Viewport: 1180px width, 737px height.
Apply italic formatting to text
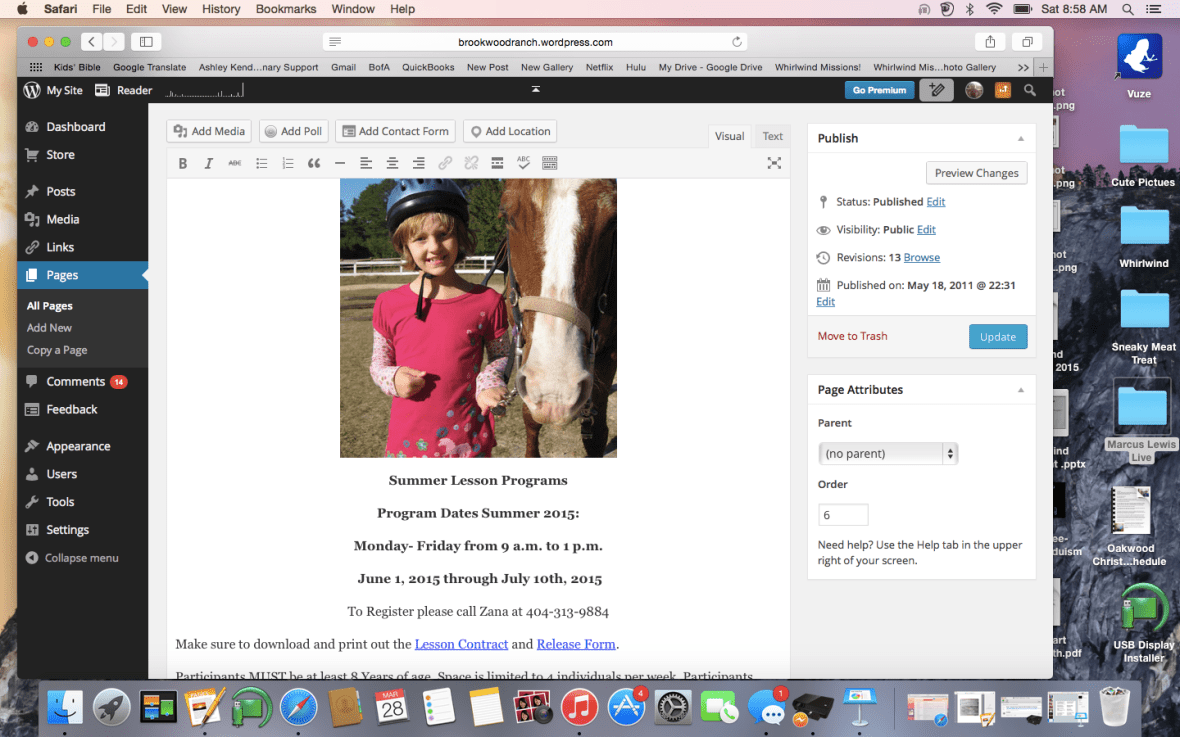coord(209,163)
